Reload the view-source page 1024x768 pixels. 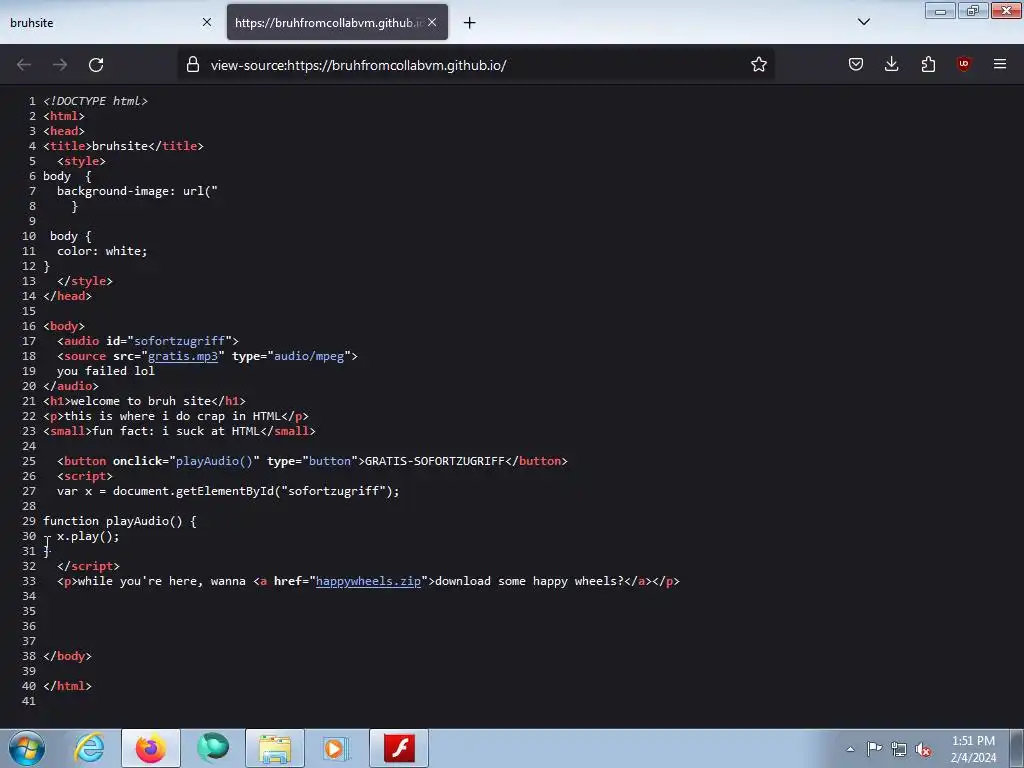pyautogui.click(x=96, y=65)
